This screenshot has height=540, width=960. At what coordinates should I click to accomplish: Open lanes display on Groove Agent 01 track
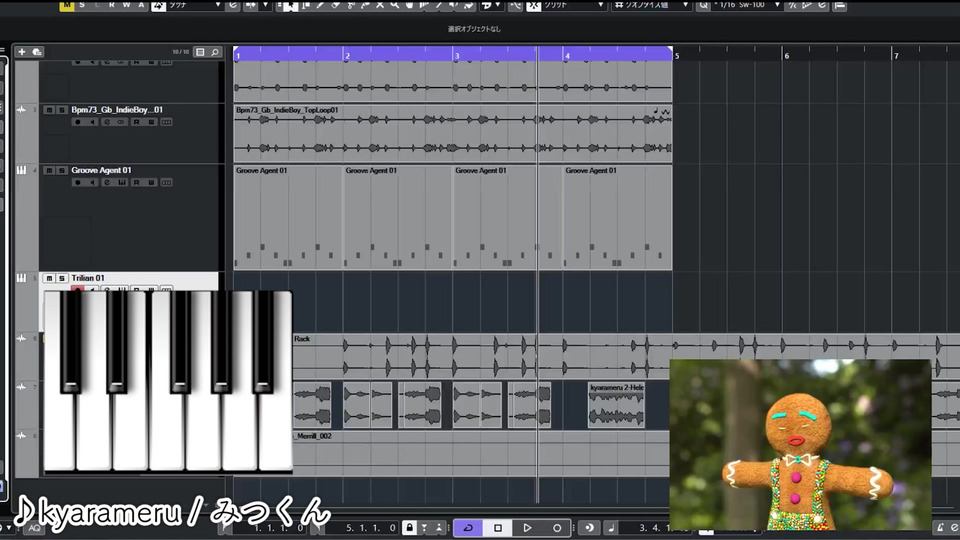(166, 182)
